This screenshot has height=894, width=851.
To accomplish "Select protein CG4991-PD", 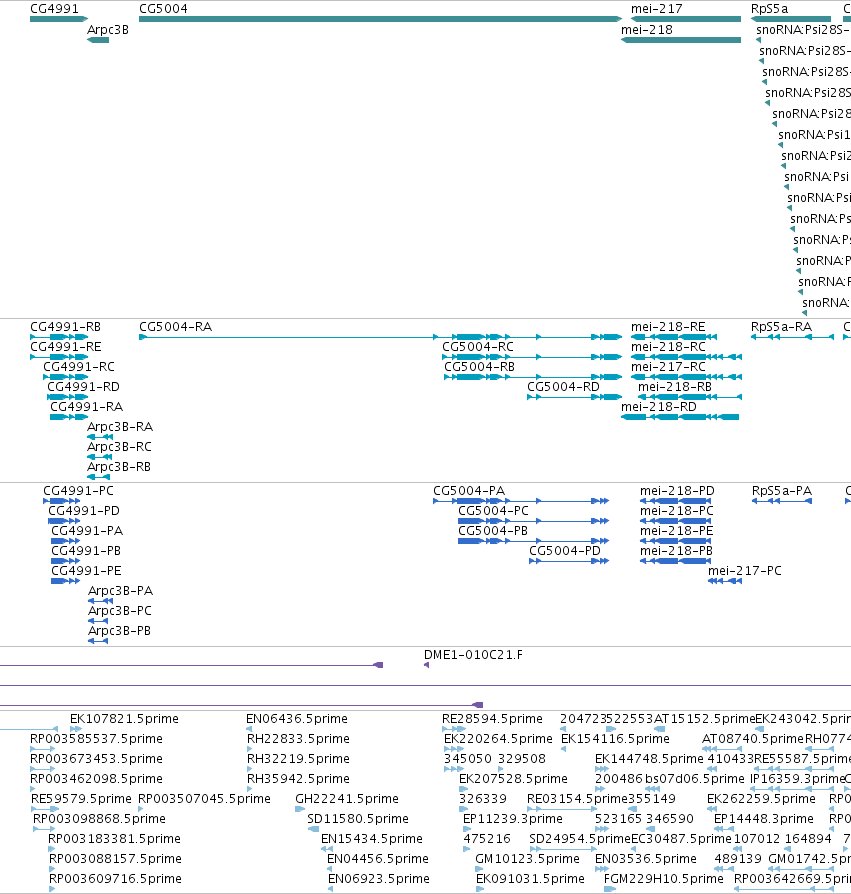I will (x=84, y=511).
